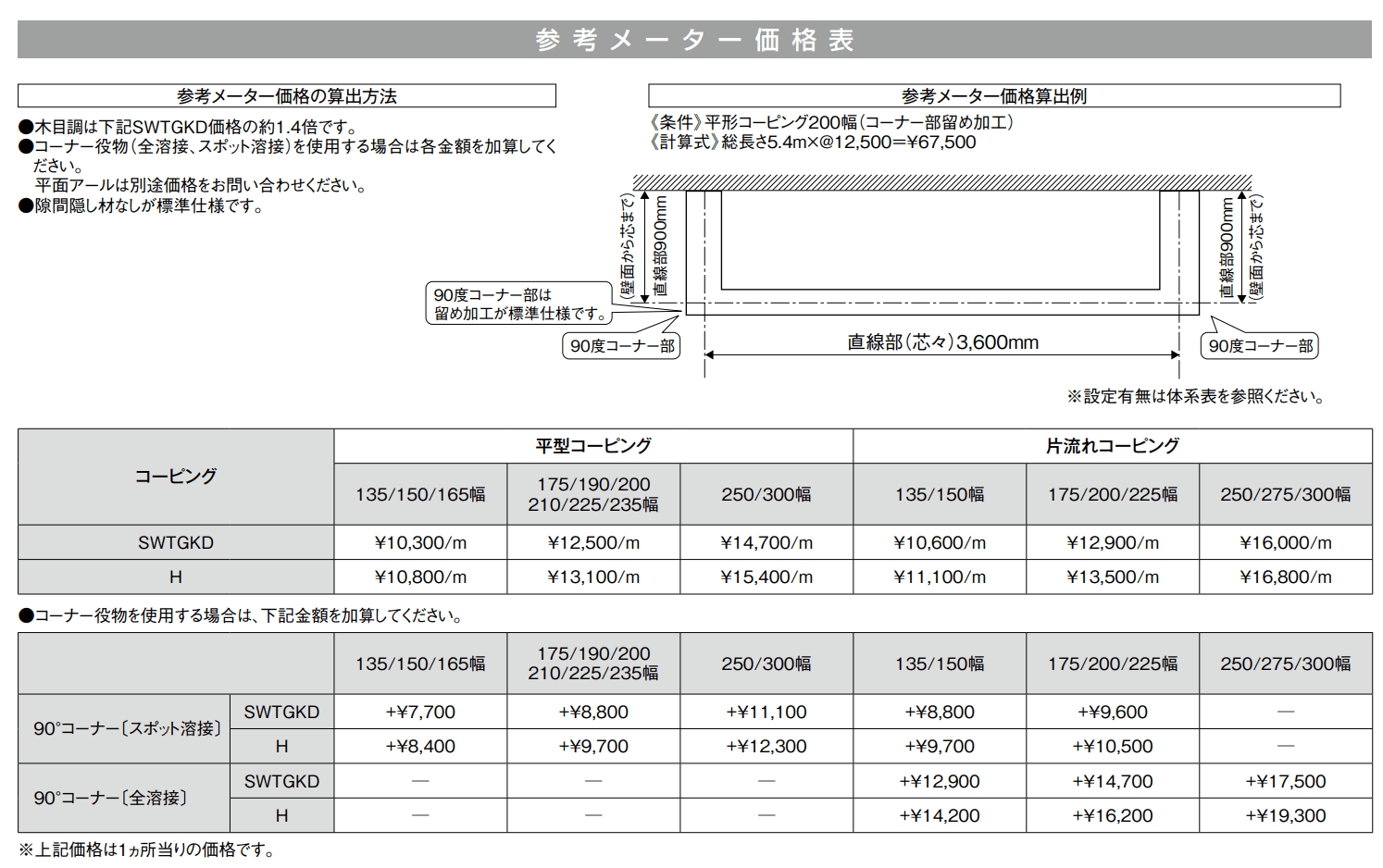Click the SWTGKD row label
The width and height of the screenshot is (1383, 868).
tap(176, 542)
